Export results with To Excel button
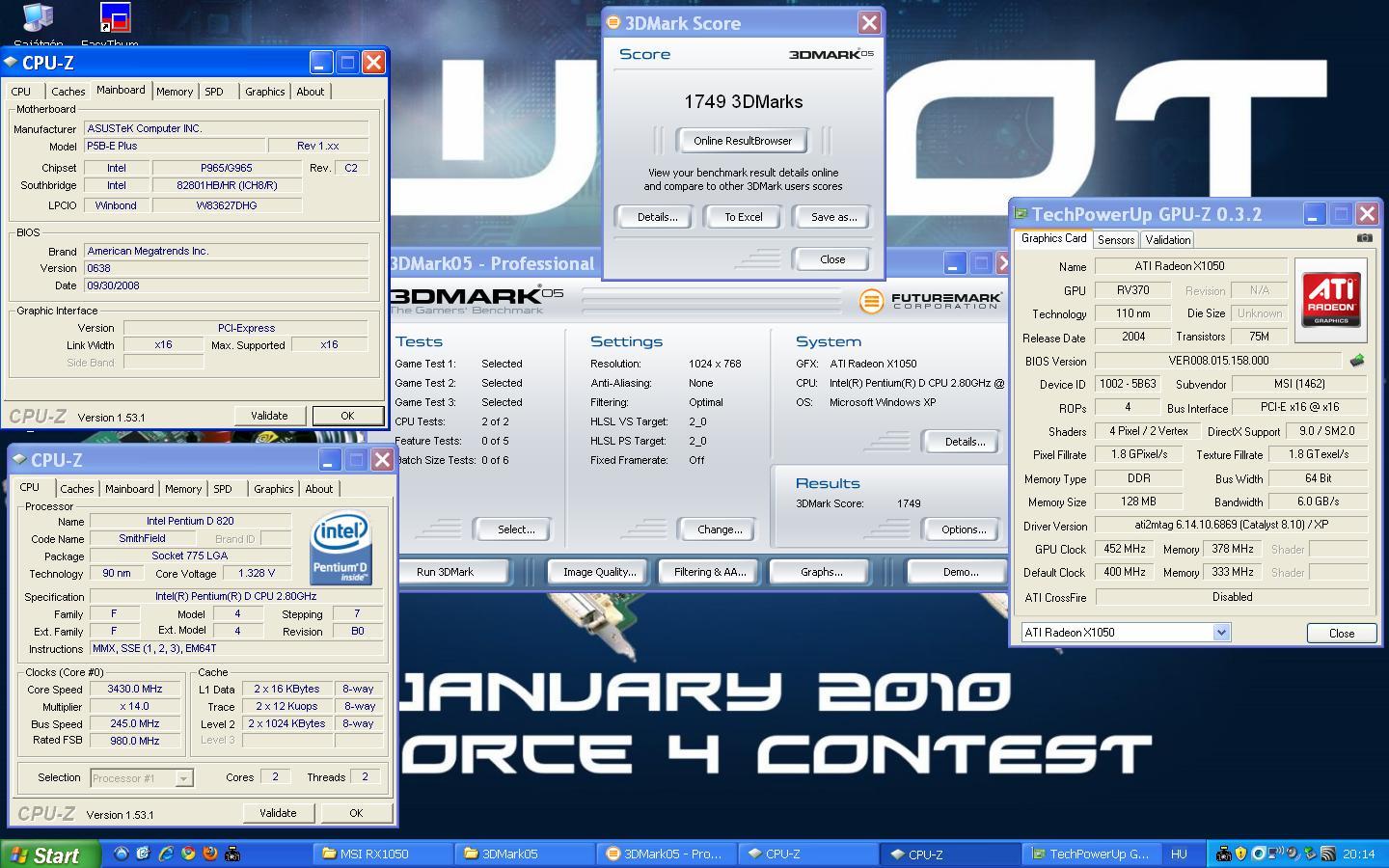The image size is (1389, 868). 744,217
